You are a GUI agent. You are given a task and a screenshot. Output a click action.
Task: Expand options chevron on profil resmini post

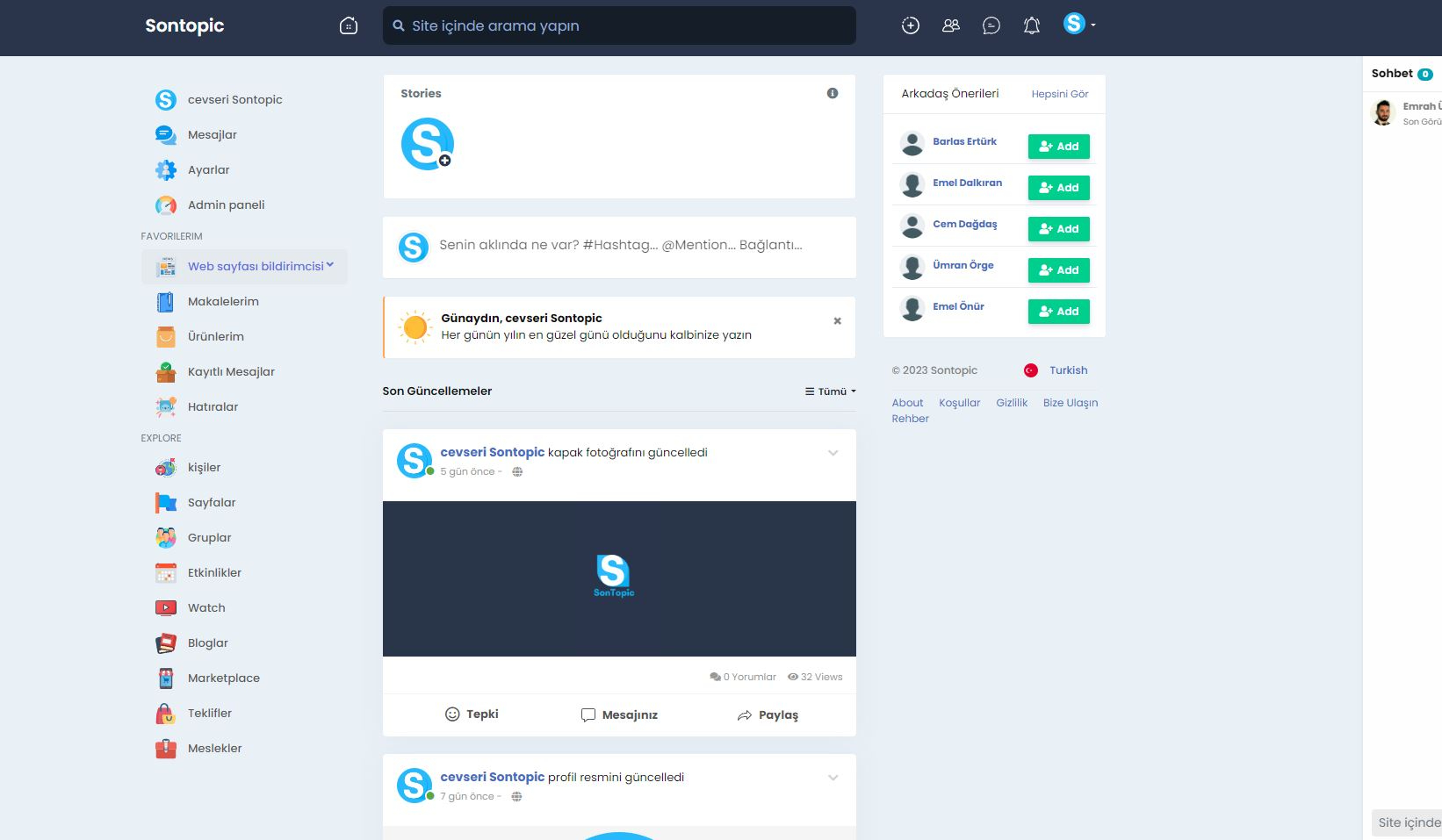click(x=833, y=778)
